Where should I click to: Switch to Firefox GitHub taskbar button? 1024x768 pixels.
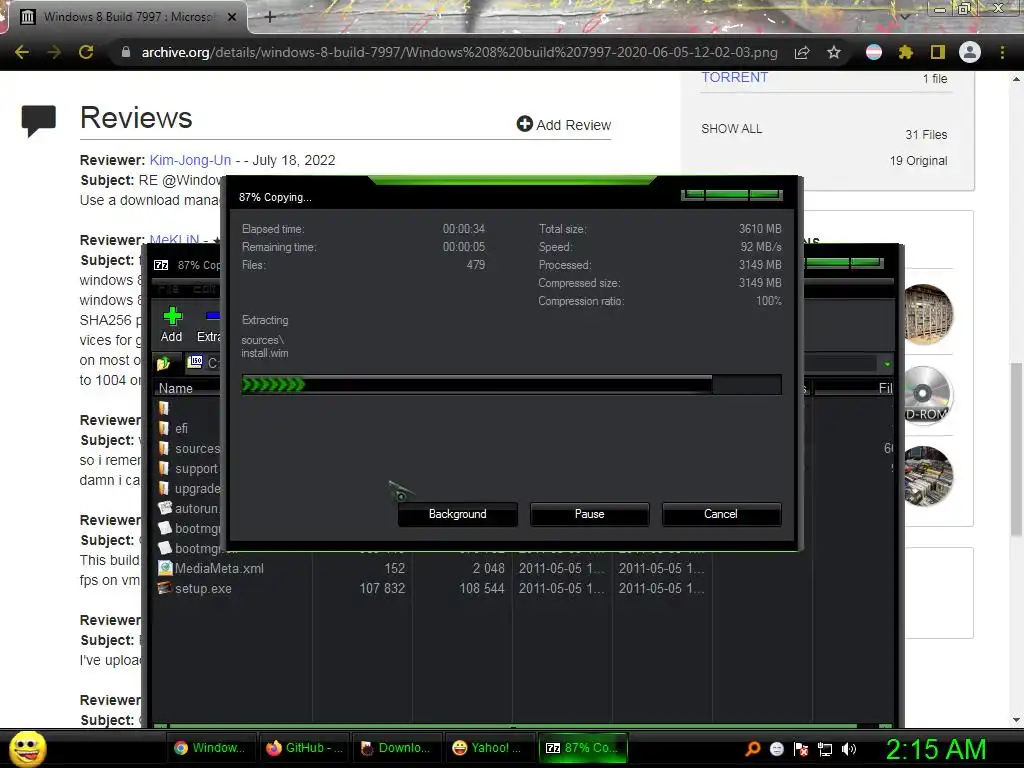304,748
